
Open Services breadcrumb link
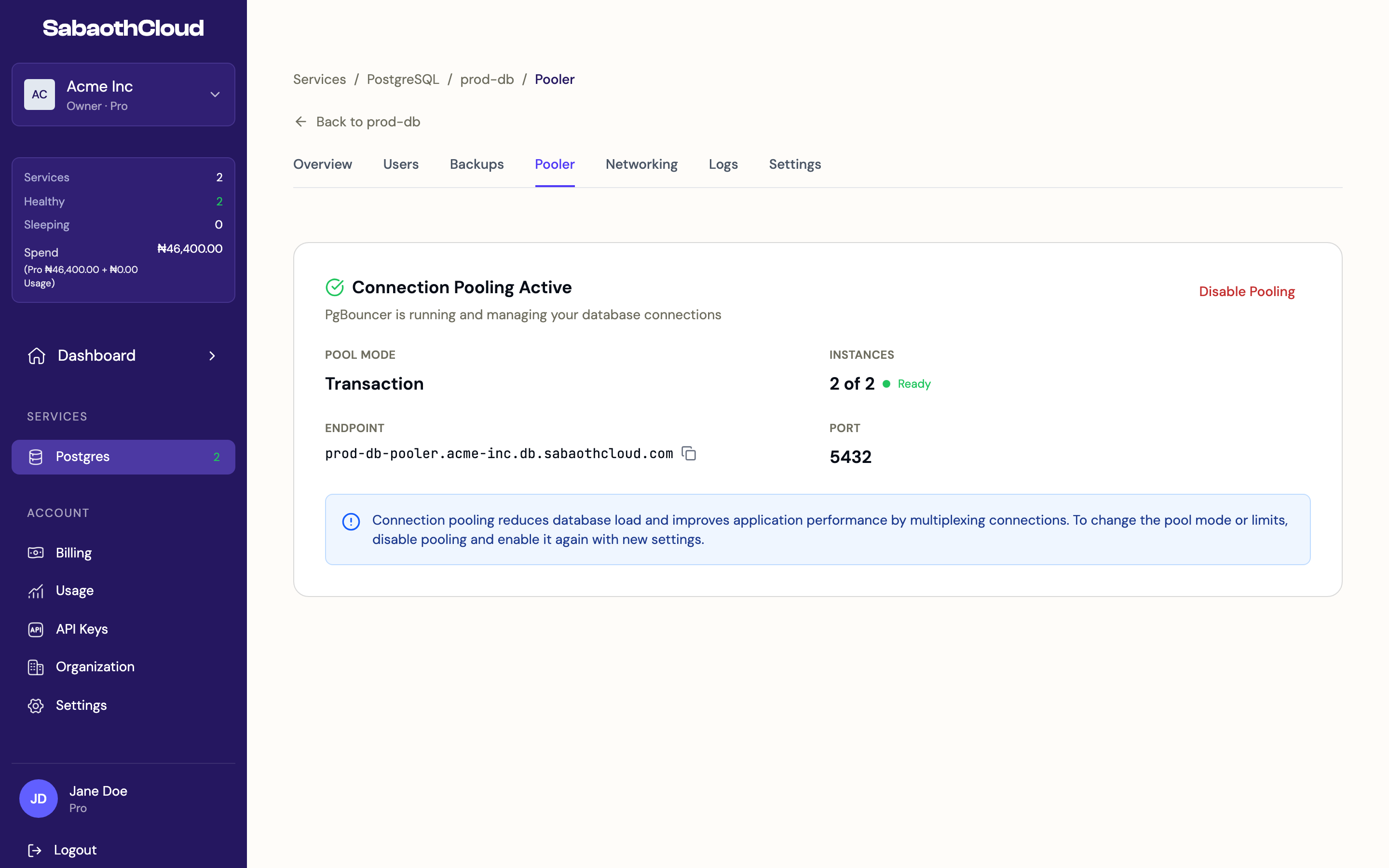(320, 79)
